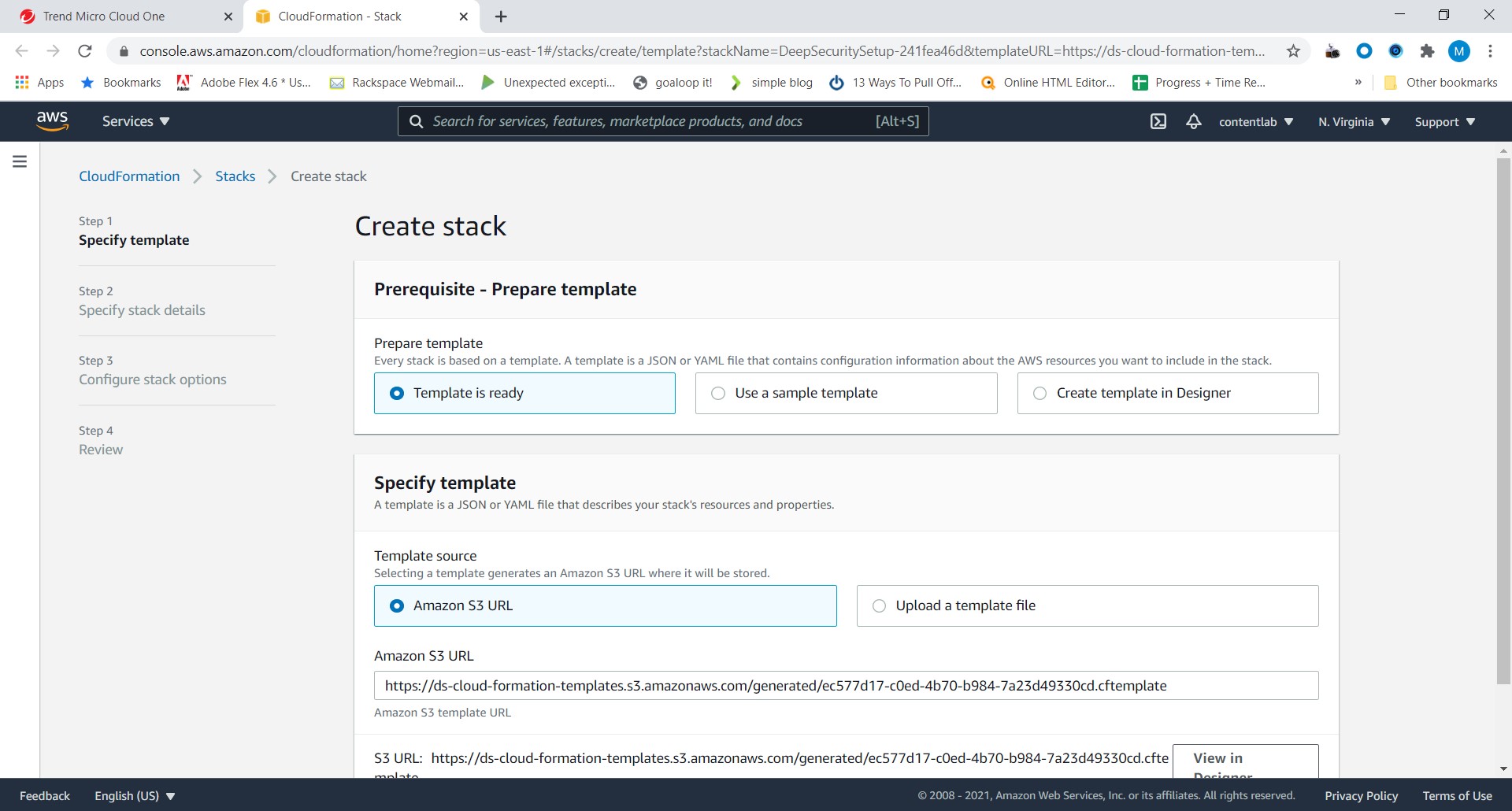Select Use a sample template option
The width and height of the screenshot is (1512, 811).
pos(846,393)
